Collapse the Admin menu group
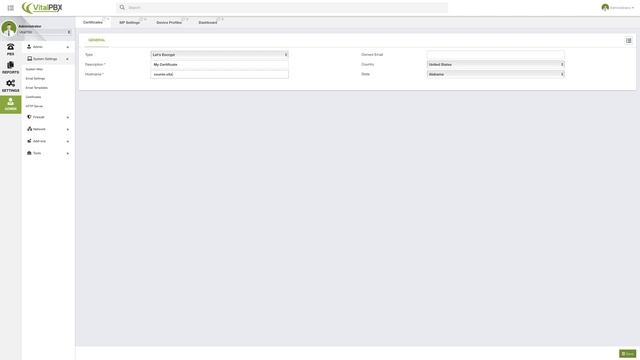640x360 pixels. pyautogui.click(x=68, y=47)
